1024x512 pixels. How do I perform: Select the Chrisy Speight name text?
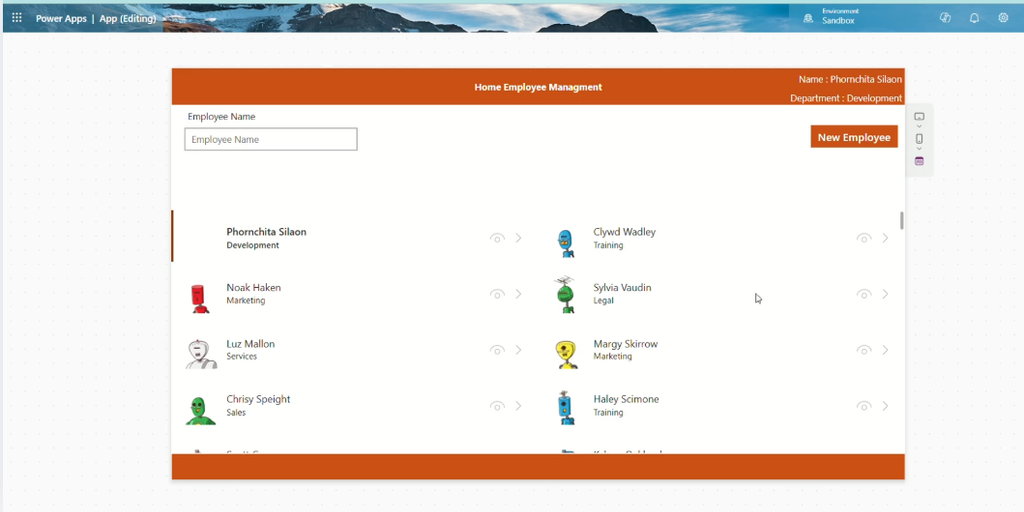[259, 399]
